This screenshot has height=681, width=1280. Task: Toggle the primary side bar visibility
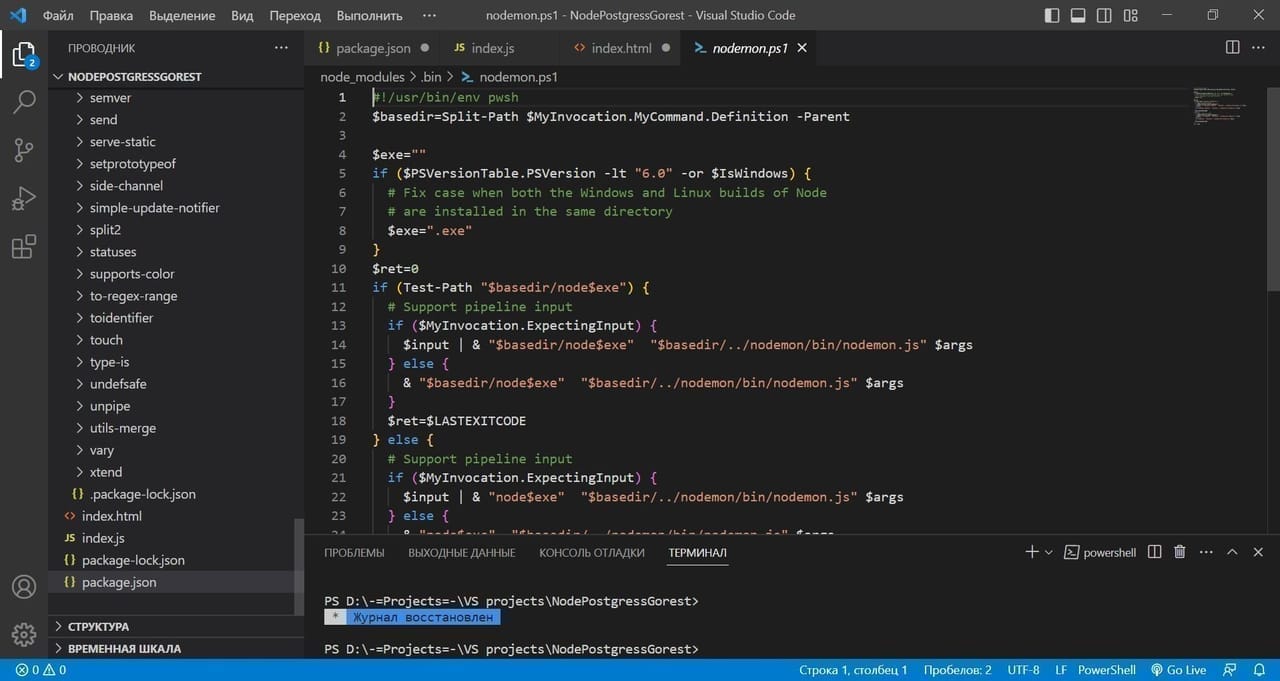pyautogui.click(x=1052, y=15)
